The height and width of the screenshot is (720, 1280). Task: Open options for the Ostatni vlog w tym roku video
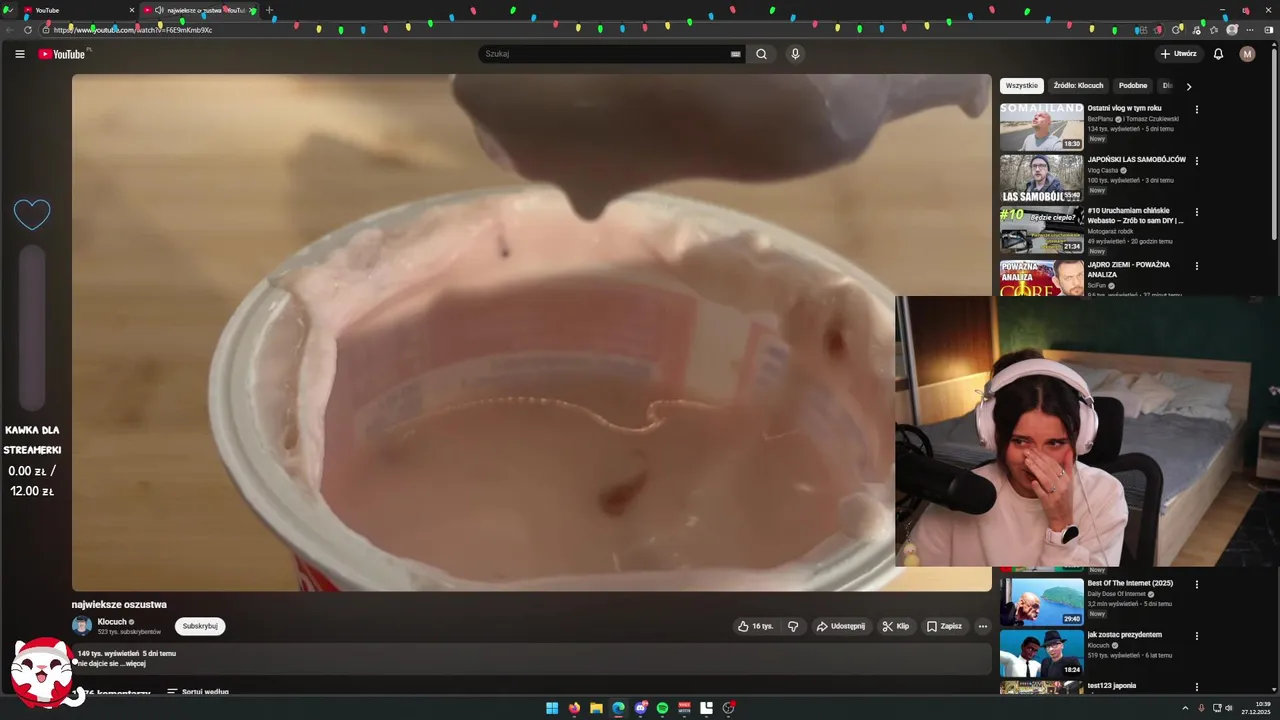(x=1196, y=110)
